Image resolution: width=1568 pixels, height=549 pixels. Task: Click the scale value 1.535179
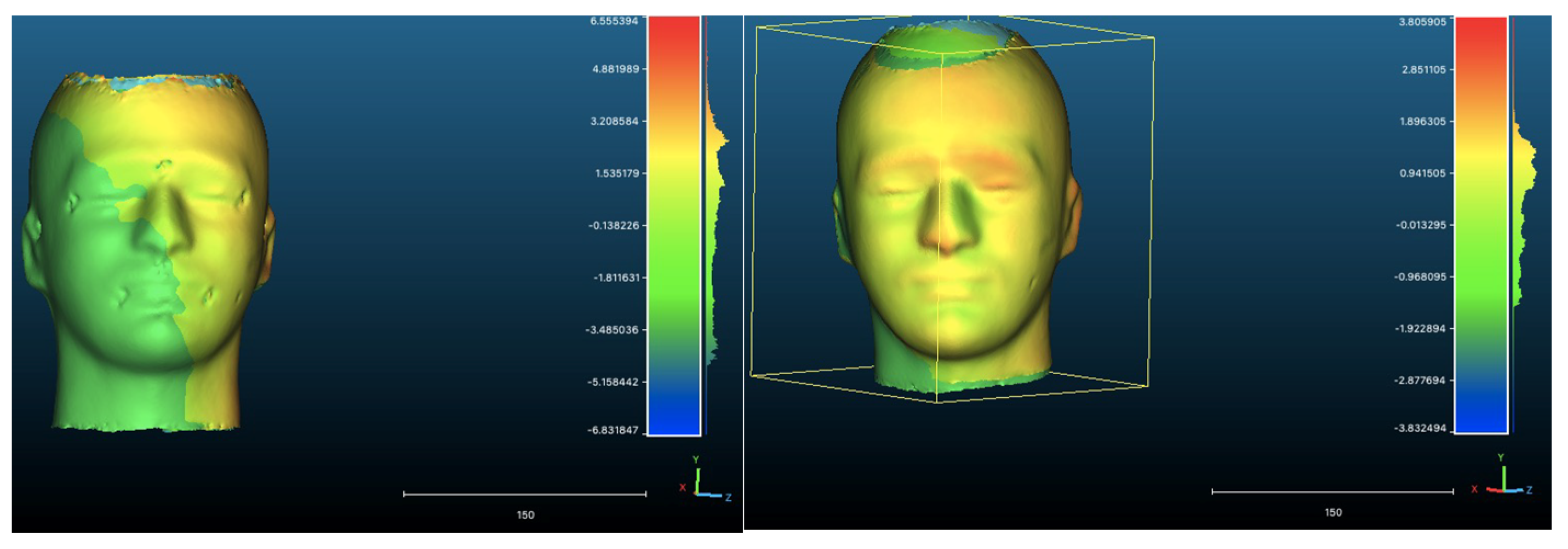pyautogui.click(x=616, y=174)
